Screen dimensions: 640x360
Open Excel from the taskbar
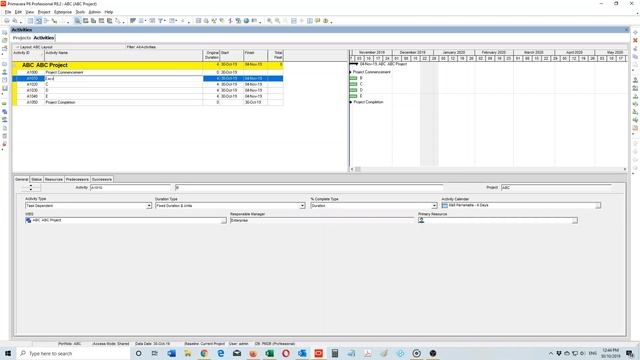[x=269, y=353]
